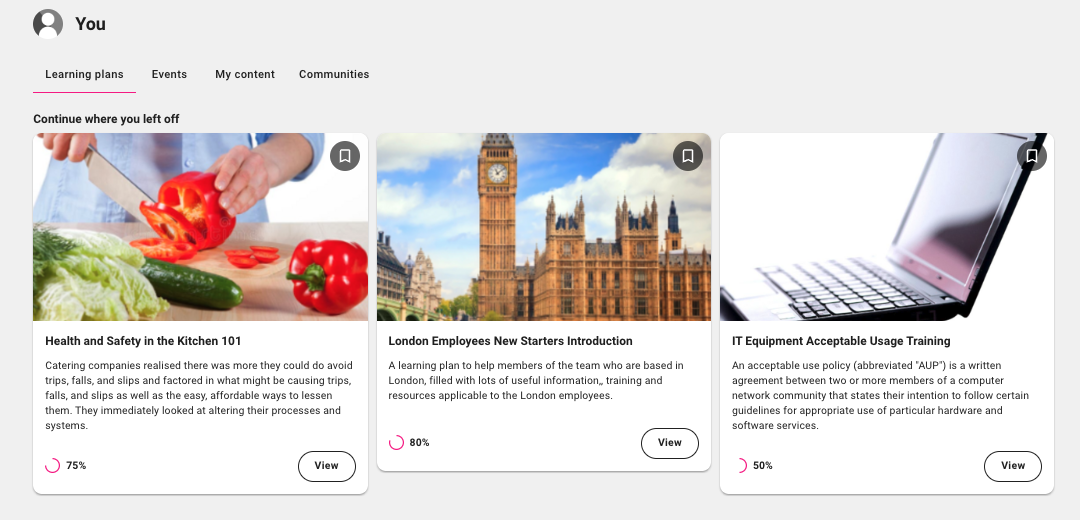Open the My content tab

point(245,74)
